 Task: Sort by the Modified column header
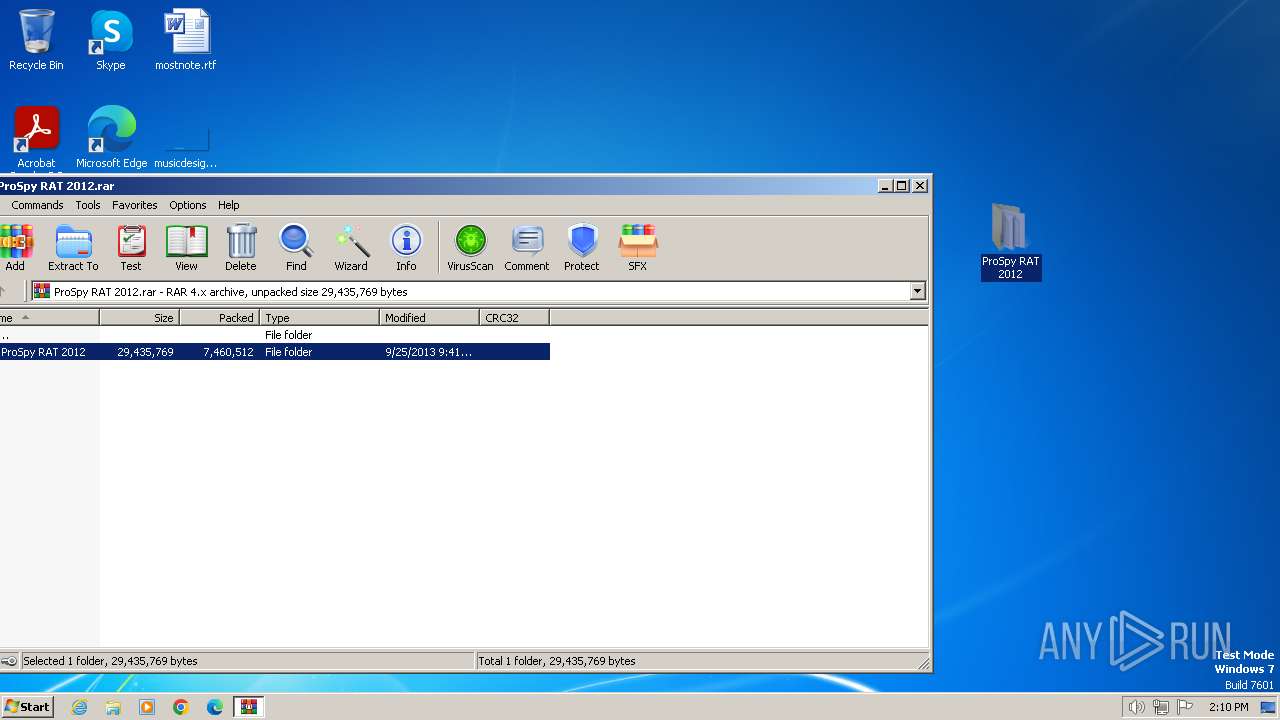[x=429, y=318]
